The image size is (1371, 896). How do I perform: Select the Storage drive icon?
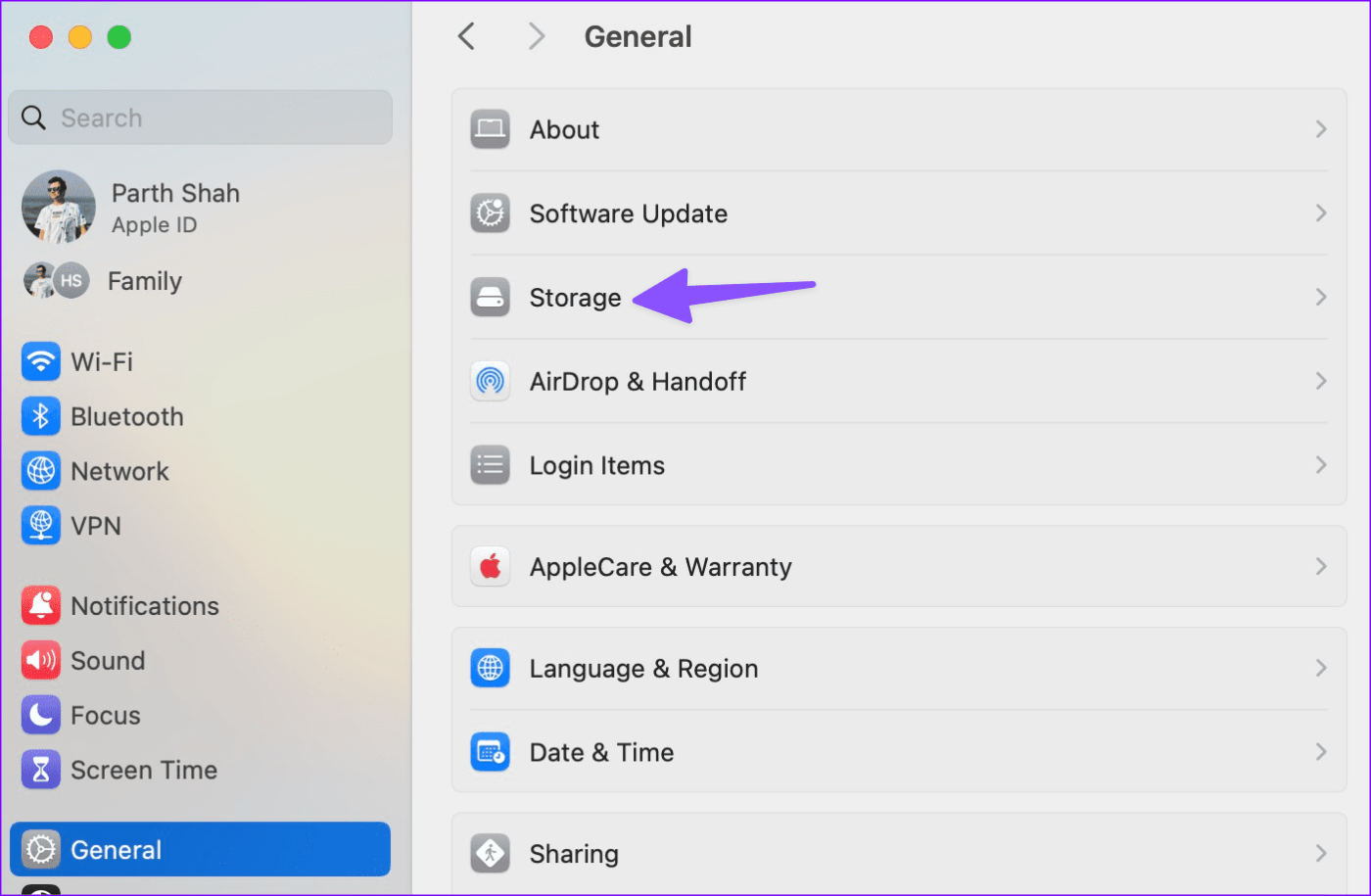(x=490, y=298)
